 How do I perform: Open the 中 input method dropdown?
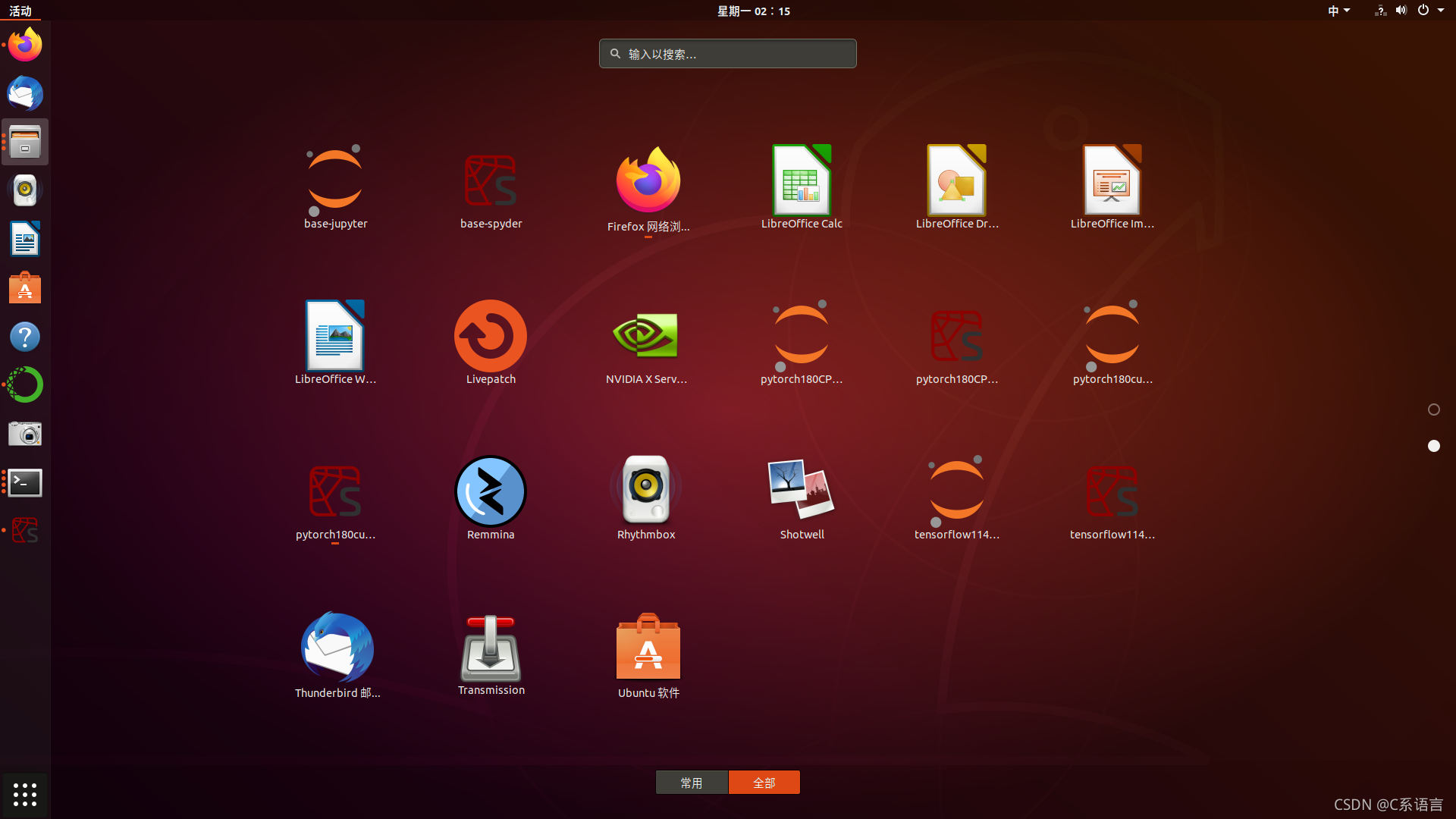tap(1339, 11)
